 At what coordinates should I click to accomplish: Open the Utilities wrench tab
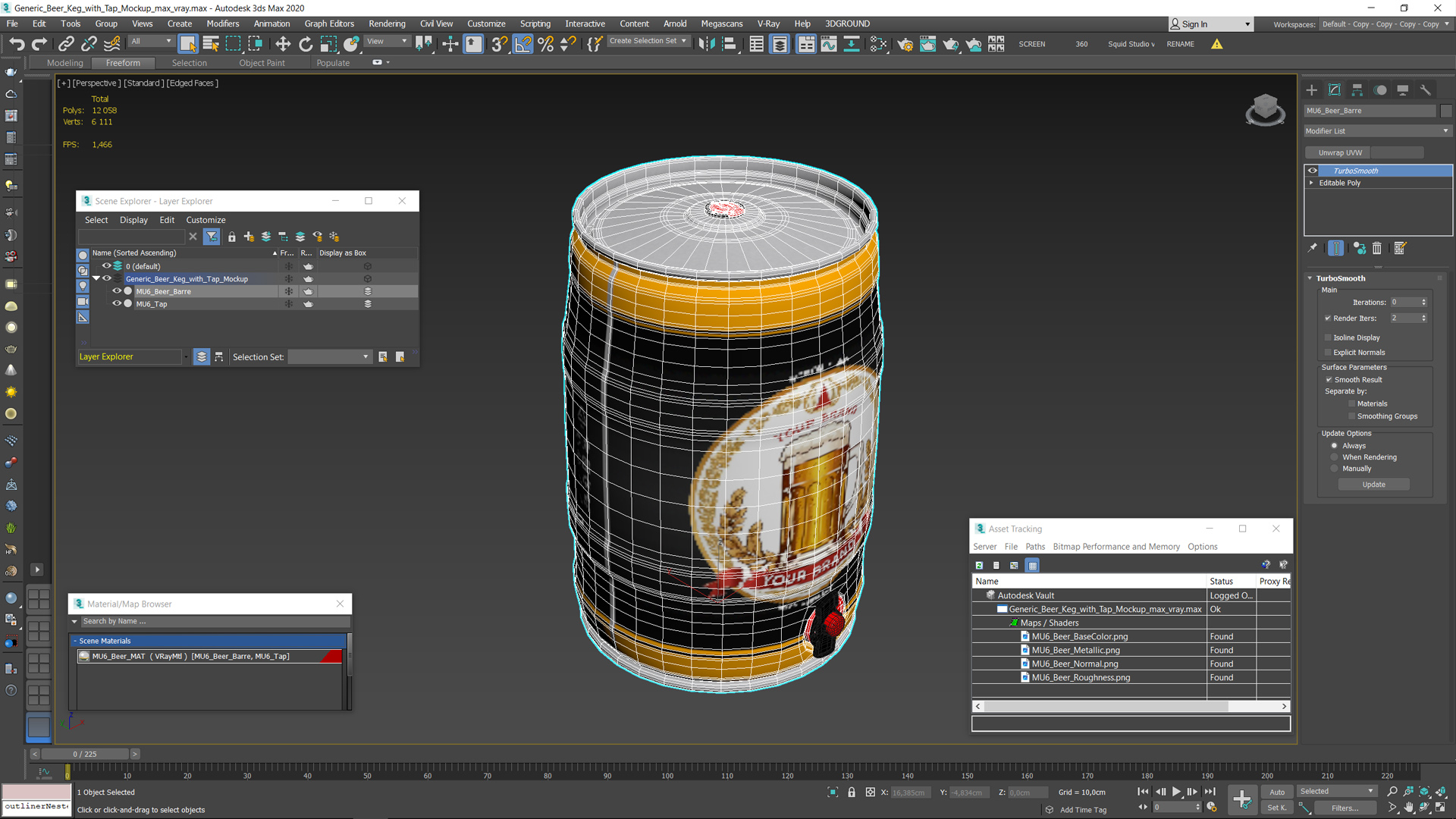pyautogui.click(x=1426, y=89)
